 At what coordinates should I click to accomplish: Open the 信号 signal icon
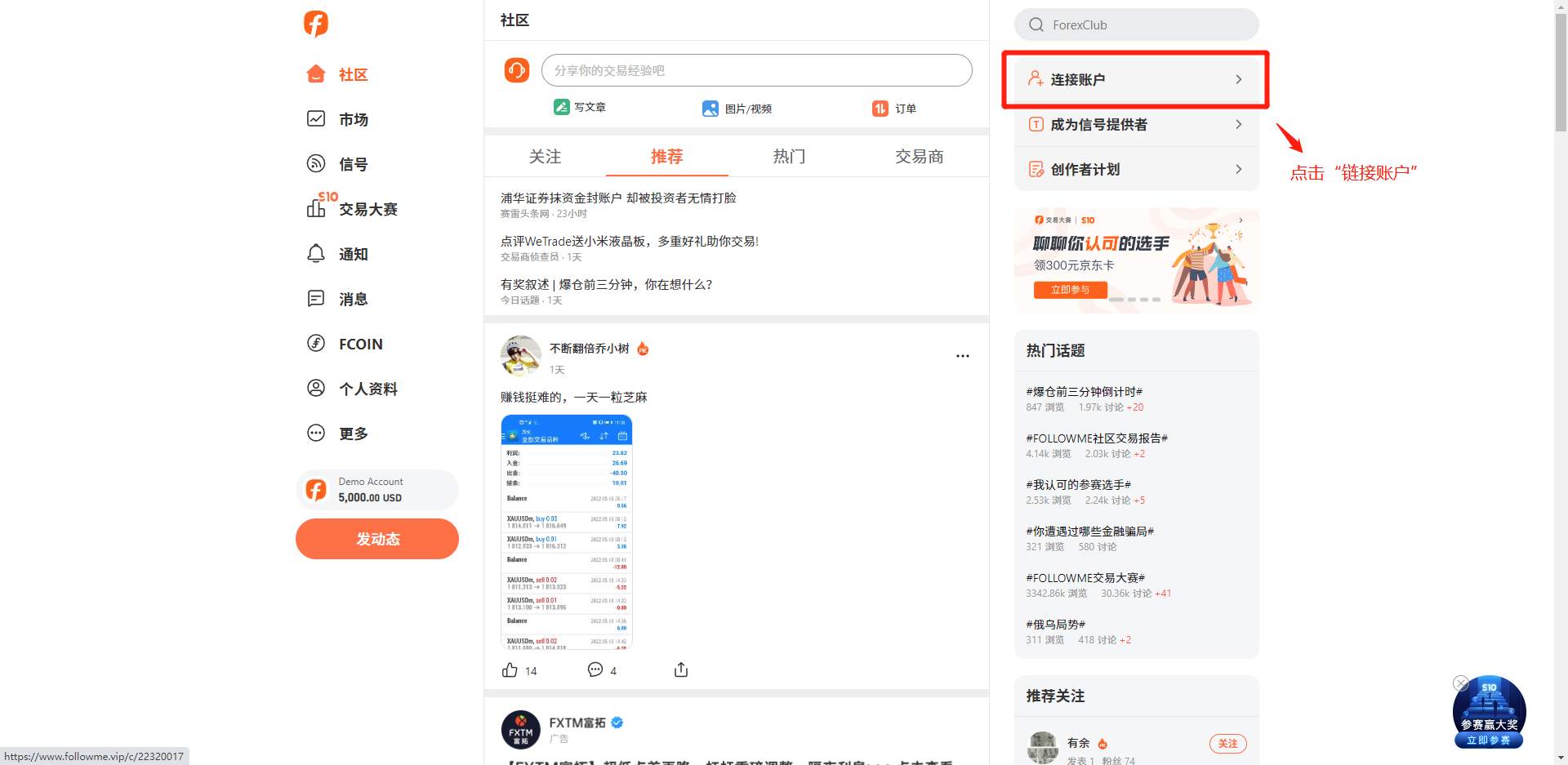click(316, 163)
